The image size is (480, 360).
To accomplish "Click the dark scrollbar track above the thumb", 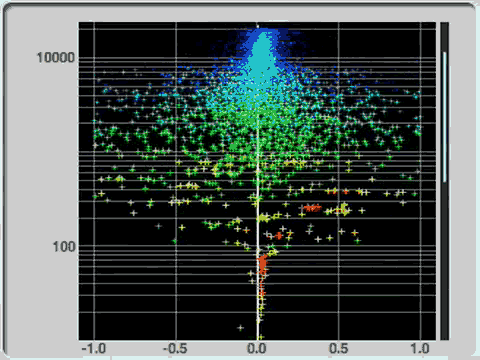I will click(x=444, y=37).
